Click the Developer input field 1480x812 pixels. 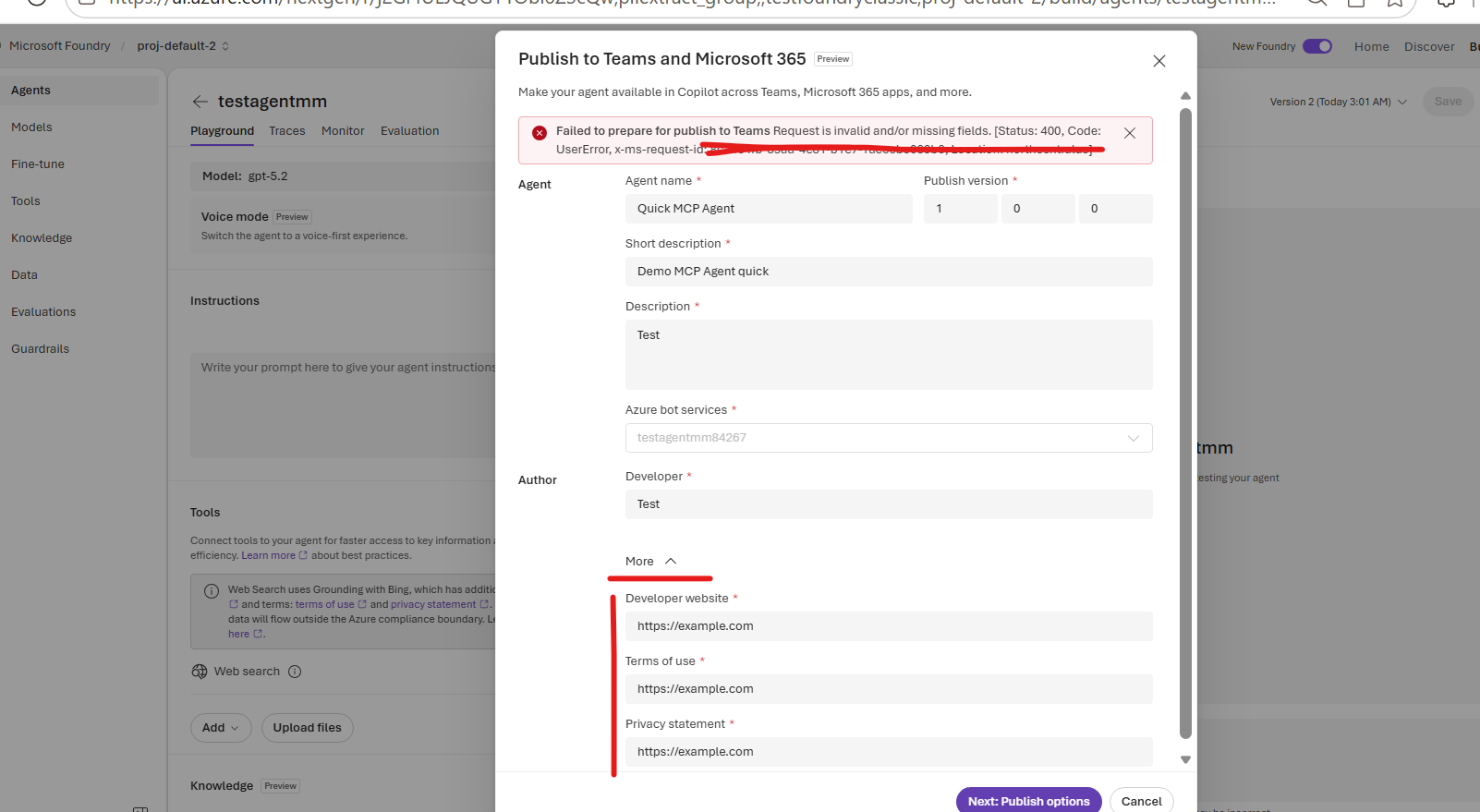click(889, 504)
